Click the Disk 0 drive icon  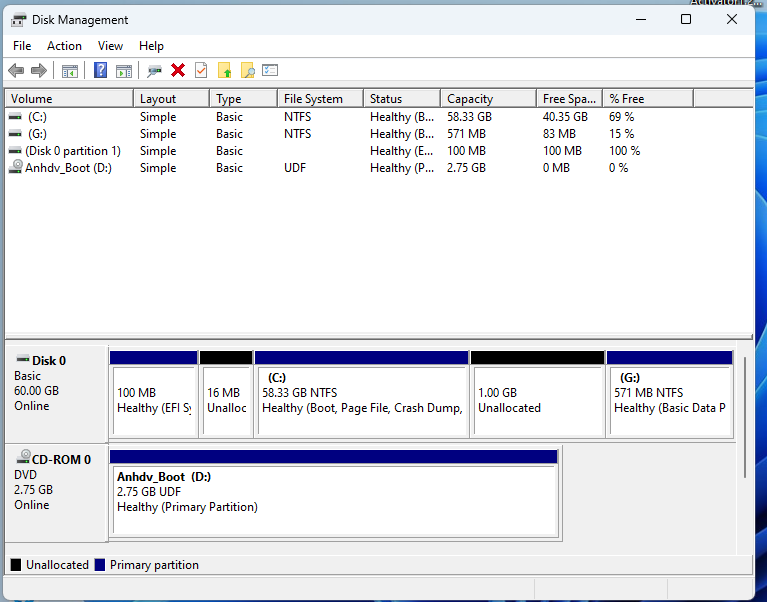click(23, 359)
